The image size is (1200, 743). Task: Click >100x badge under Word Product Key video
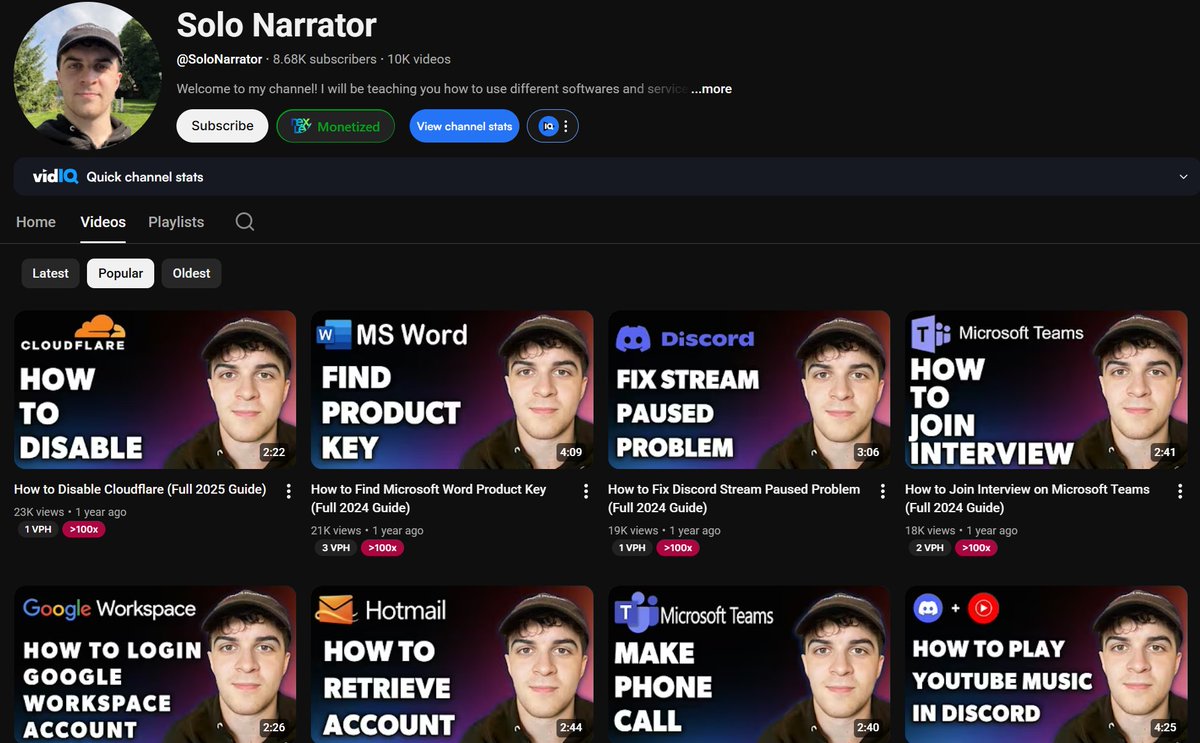(x=381, y=548)
